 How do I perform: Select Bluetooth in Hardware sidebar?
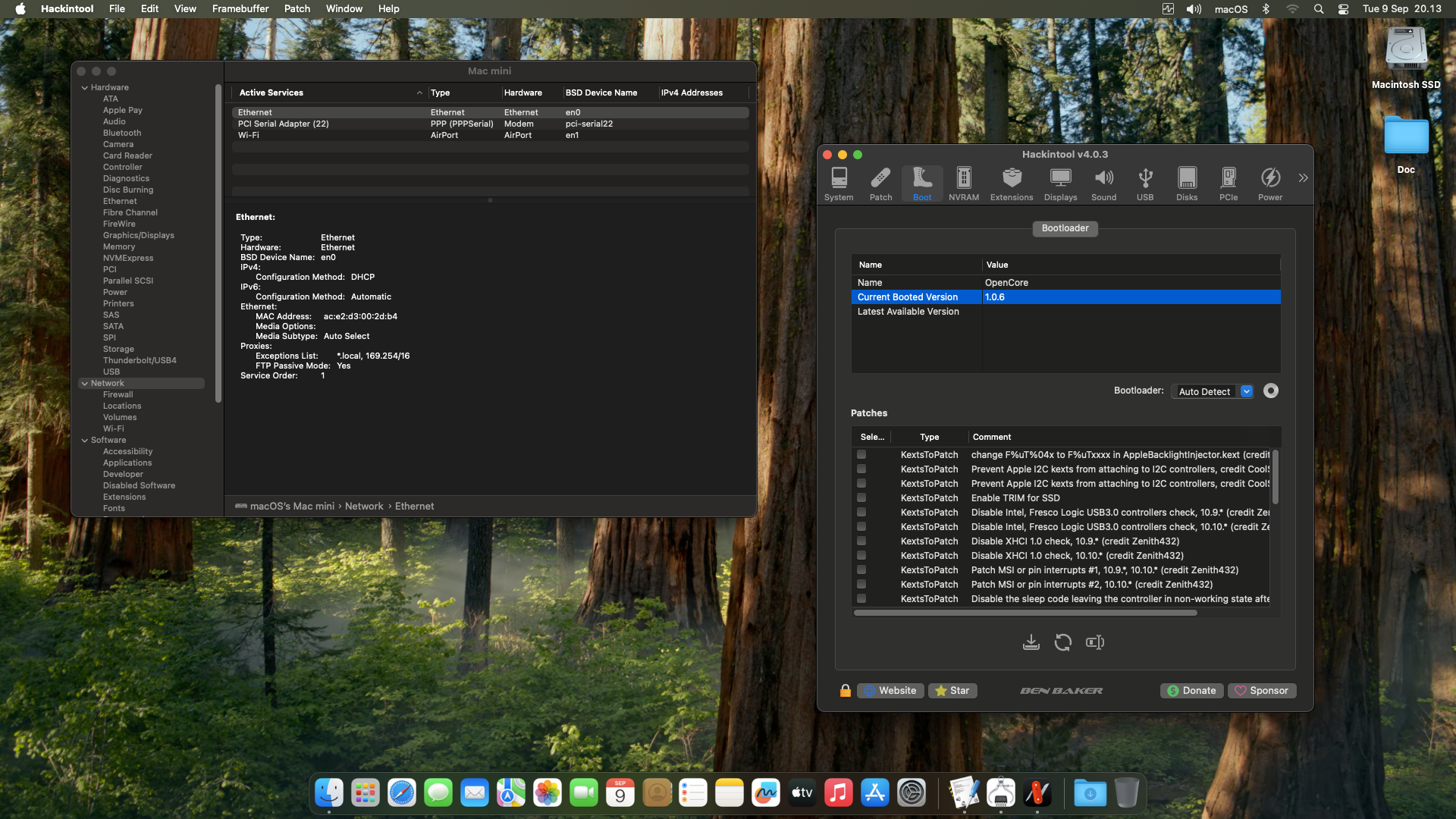[122, 133]
